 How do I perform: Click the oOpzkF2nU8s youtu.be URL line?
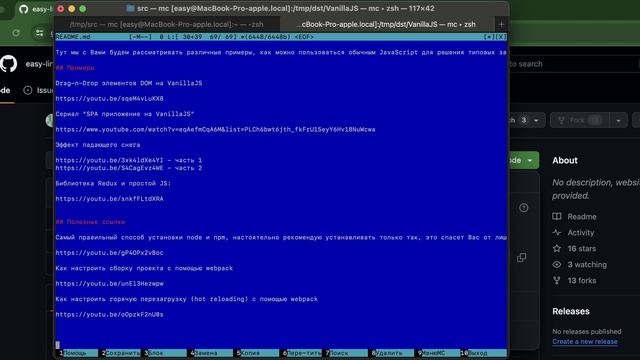coord(109,315)
